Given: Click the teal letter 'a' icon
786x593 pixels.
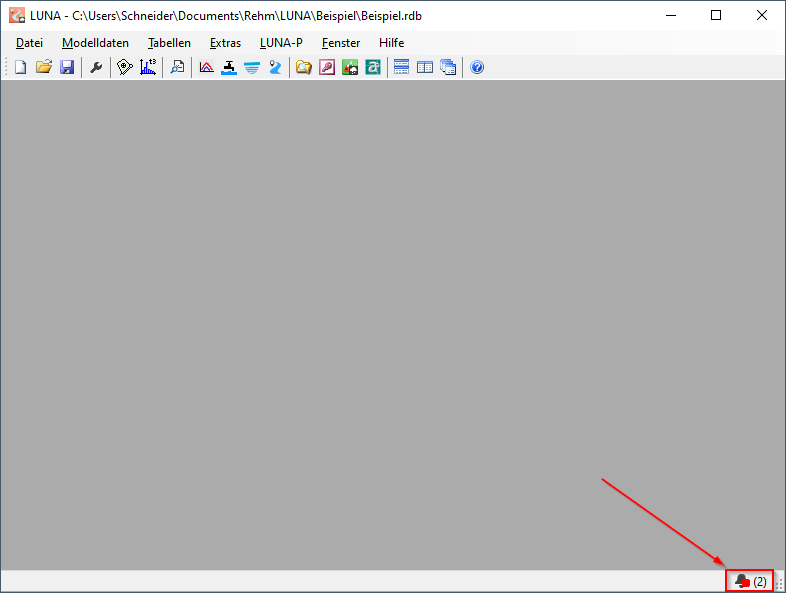Looking at the screenshot, I should pyautogui.click(x=373, y=67).
